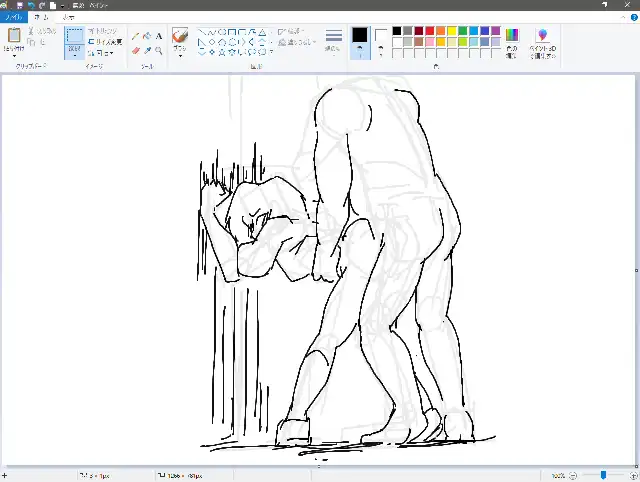
Task: Select the Fill with color bucket tool
Action: click(x=147, y=36)
